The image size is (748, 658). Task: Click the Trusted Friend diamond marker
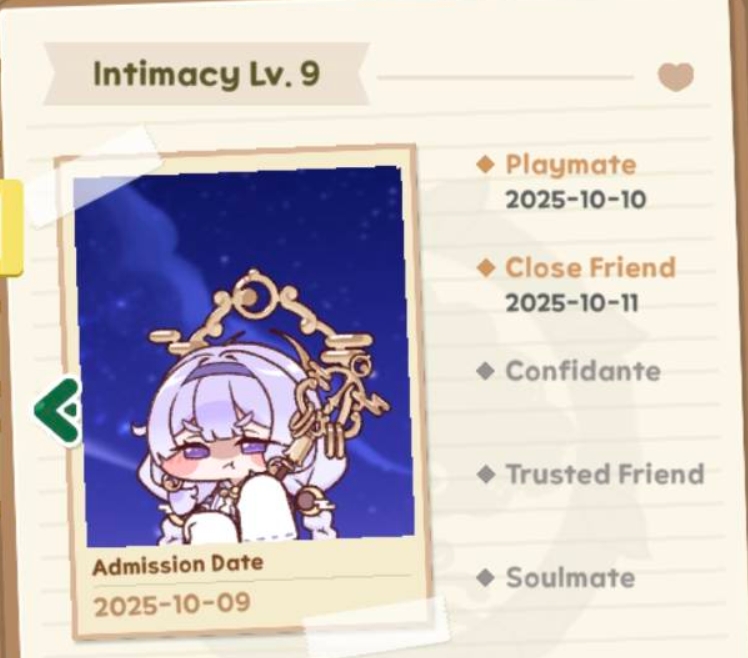[486, 474]
